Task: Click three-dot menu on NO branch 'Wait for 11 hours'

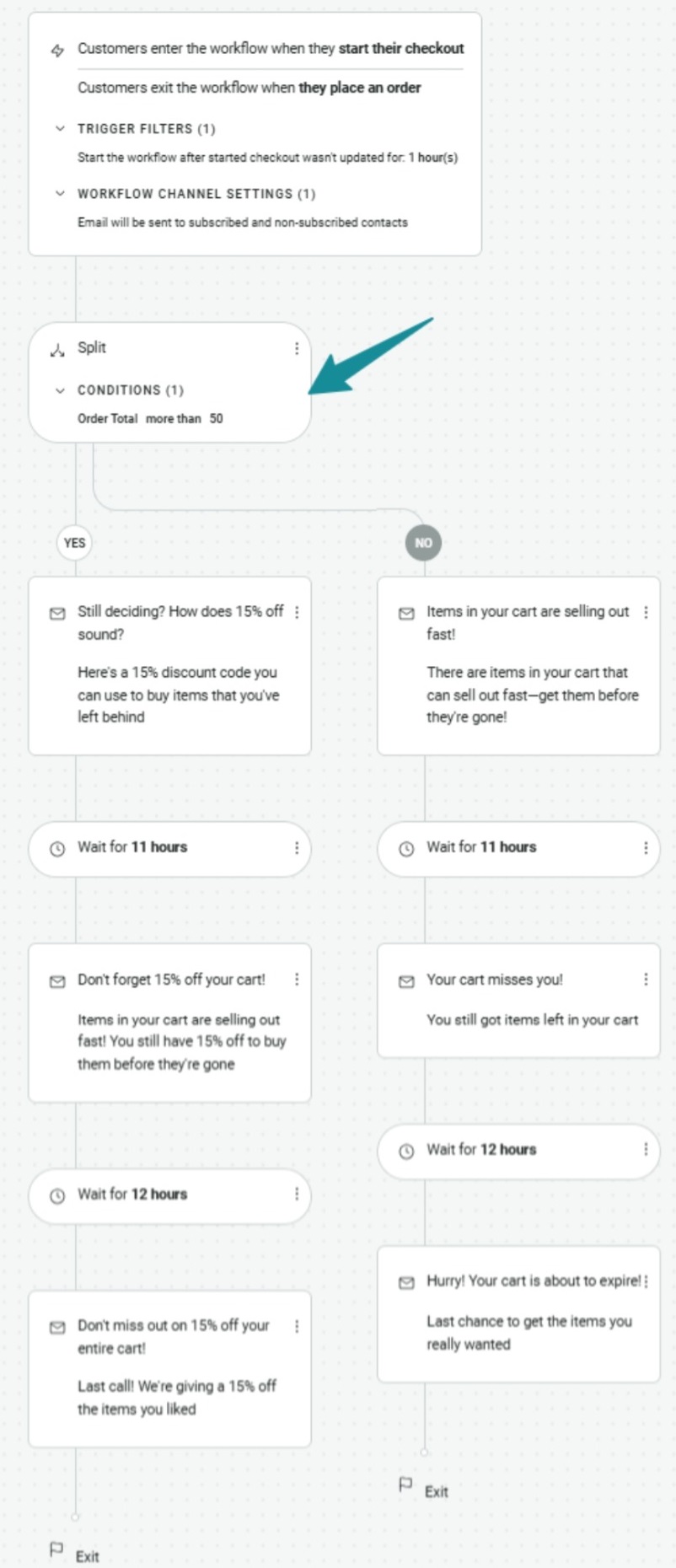Action: 646,848
